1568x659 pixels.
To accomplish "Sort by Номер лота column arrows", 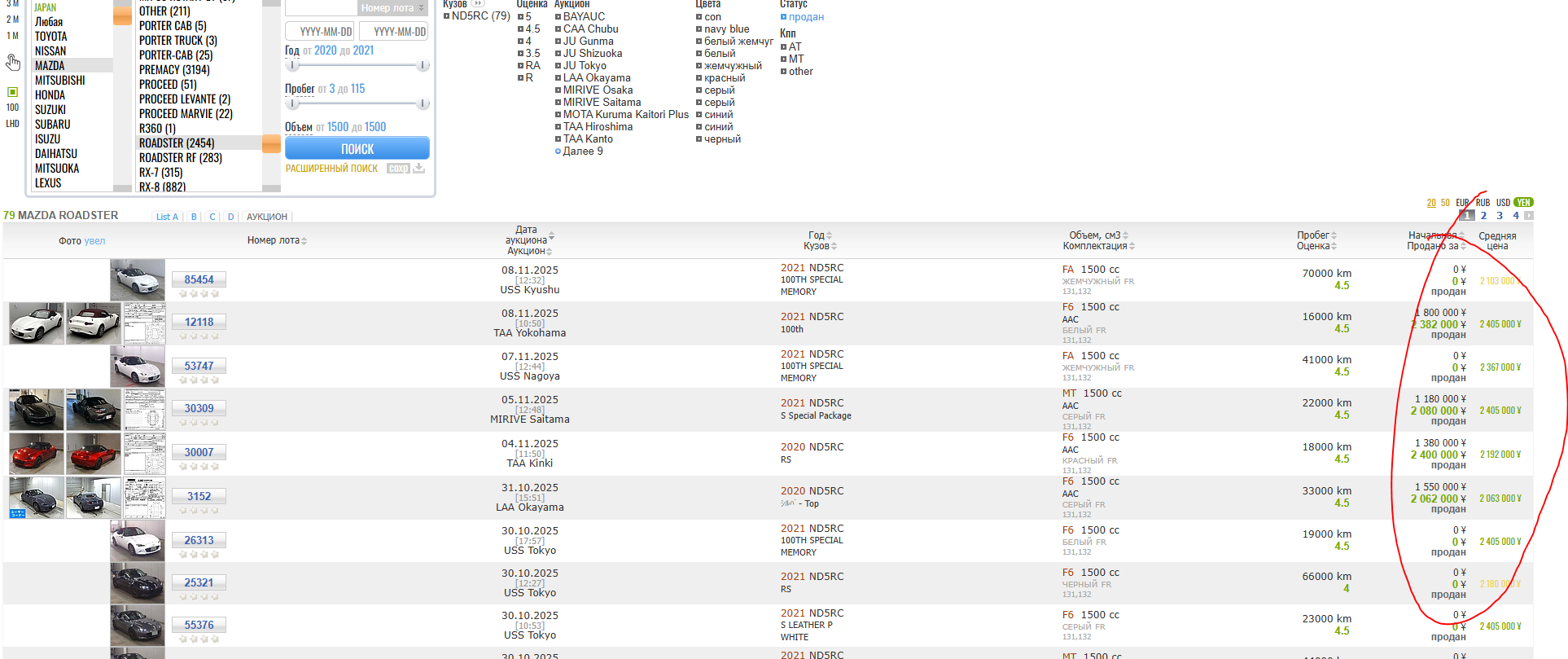I will click(x=304, y=241).
